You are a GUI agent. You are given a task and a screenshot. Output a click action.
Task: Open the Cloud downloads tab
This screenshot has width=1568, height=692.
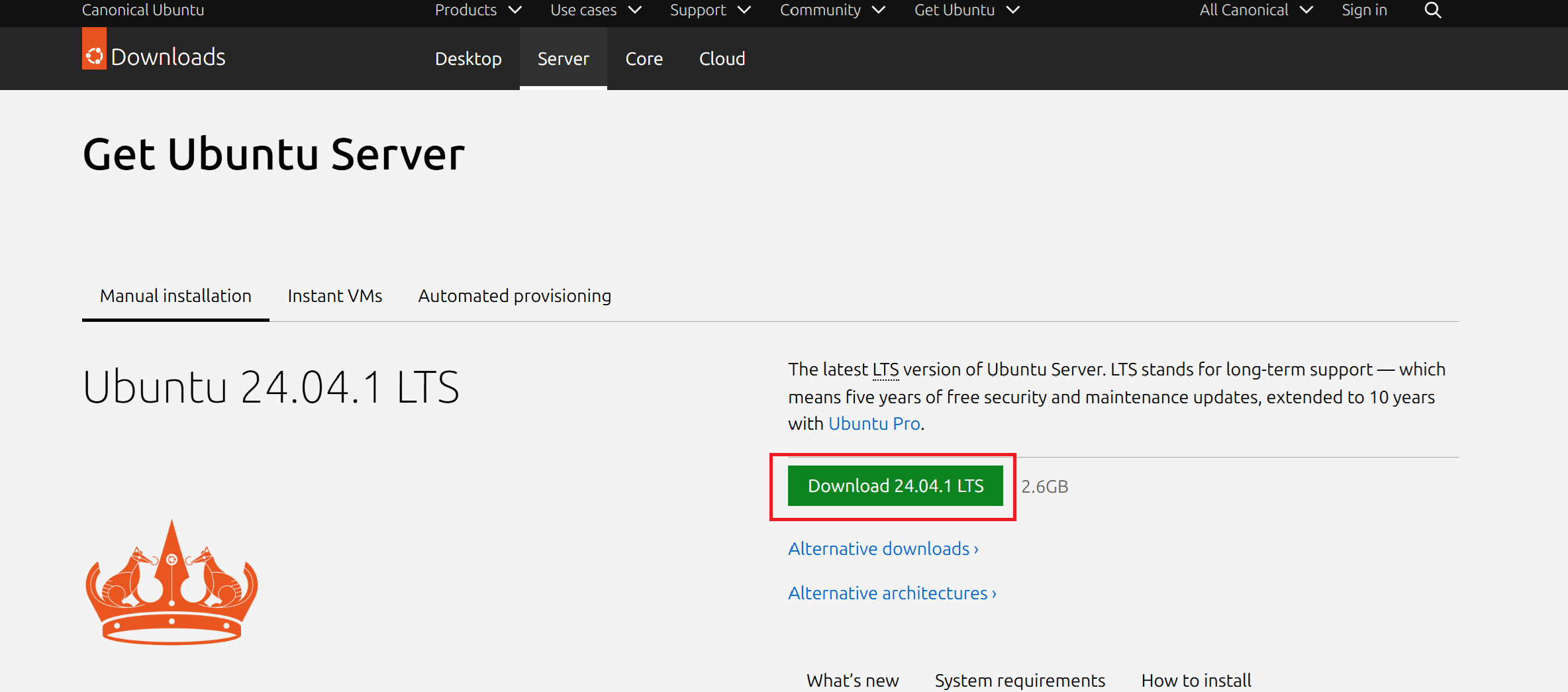(722, 58)
